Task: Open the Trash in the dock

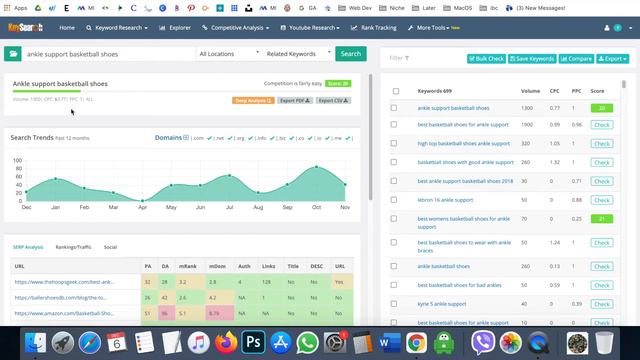Action: point(604,342)
